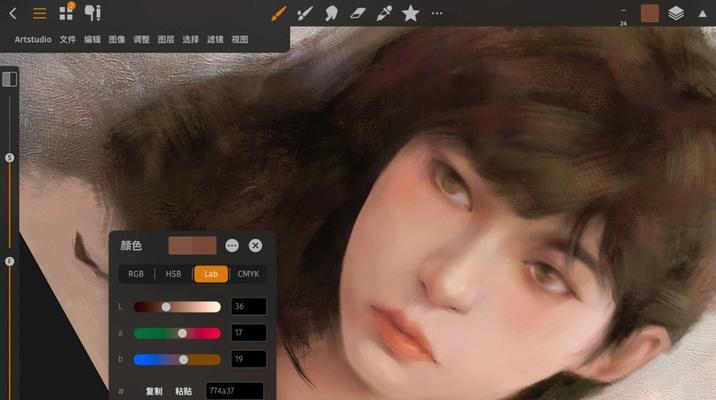Screen dimensions: 716x400
Task: Open the 选择 menu
Action: coord(190,40)
